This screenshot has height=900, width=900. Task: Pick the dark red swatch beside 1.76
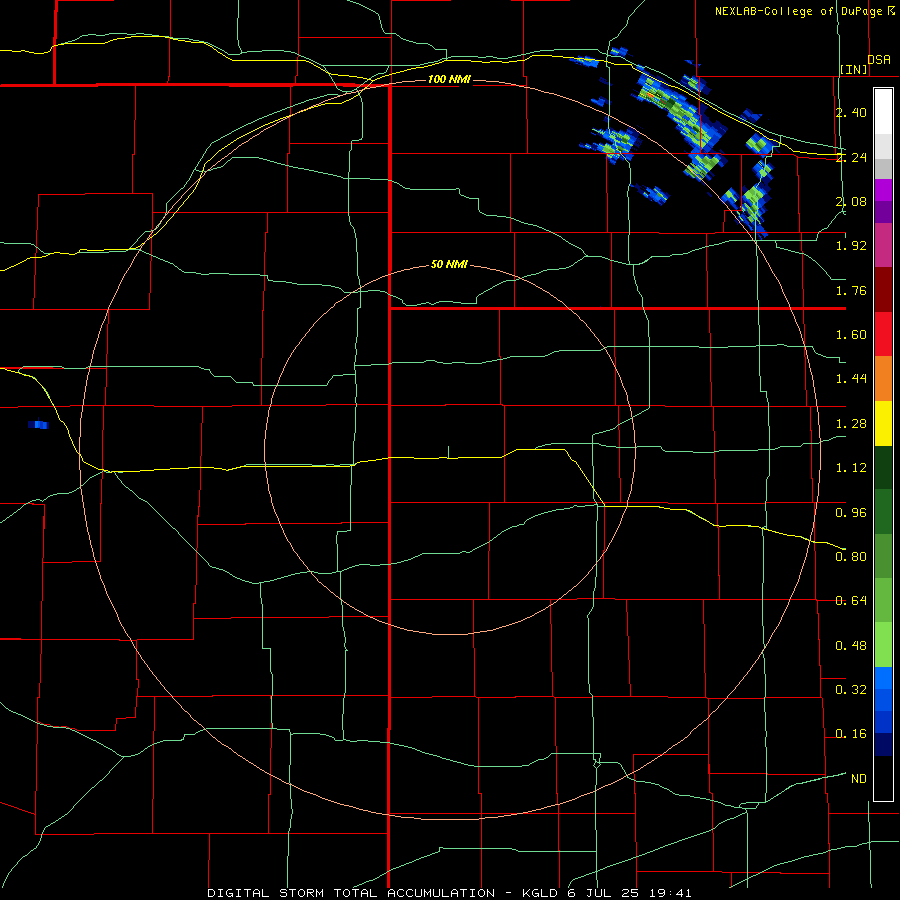tap(883, 290)
